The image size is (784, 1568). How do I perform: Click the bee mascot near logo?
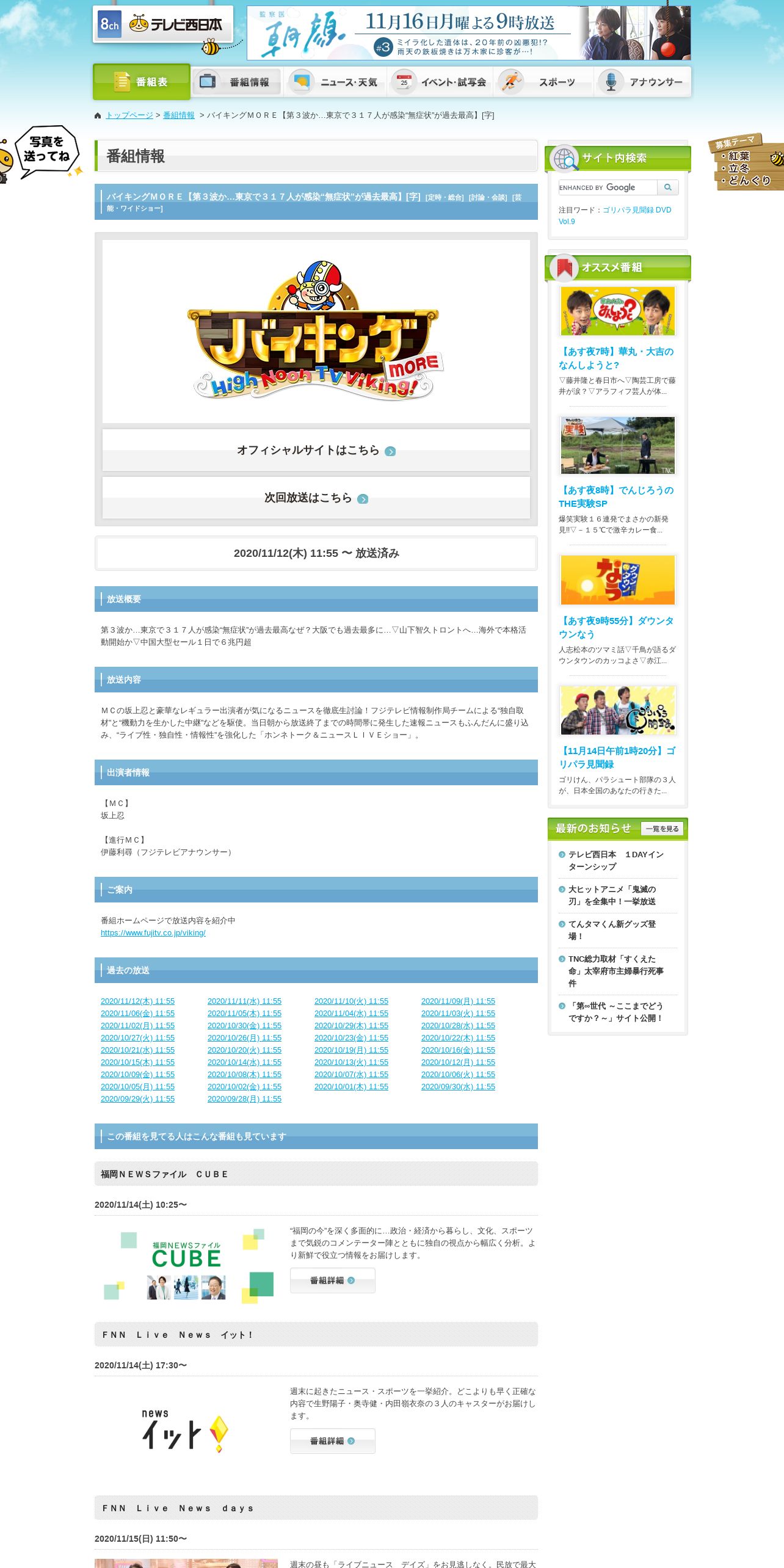(211, 46)
